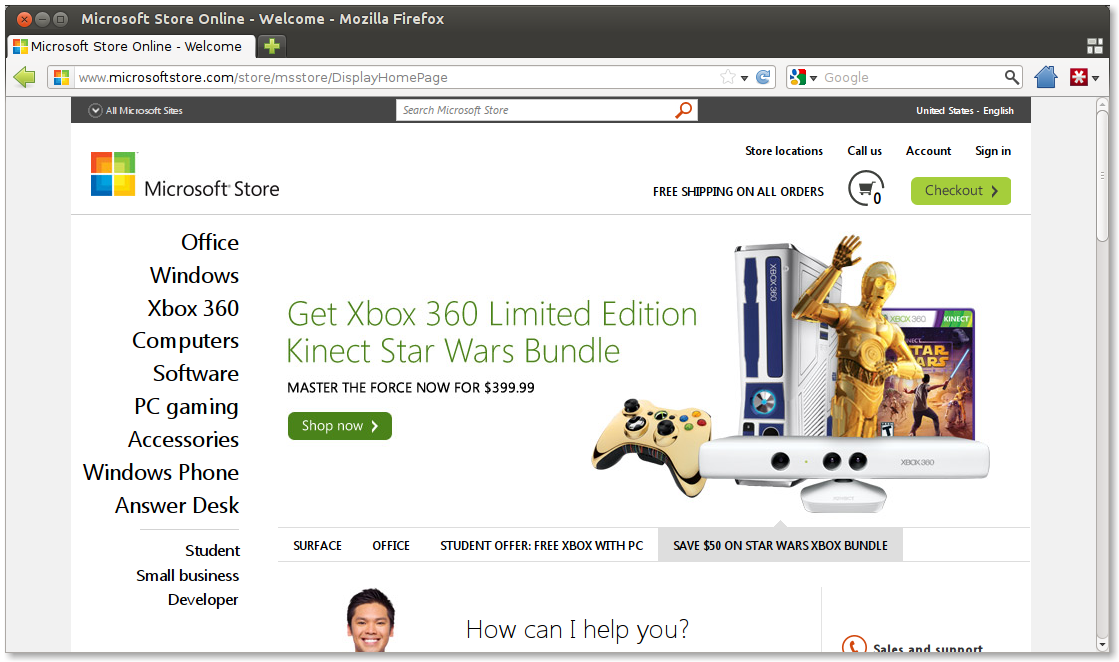
Task: Click the scrollbar down arrow
Action: tap(1103, 644)
